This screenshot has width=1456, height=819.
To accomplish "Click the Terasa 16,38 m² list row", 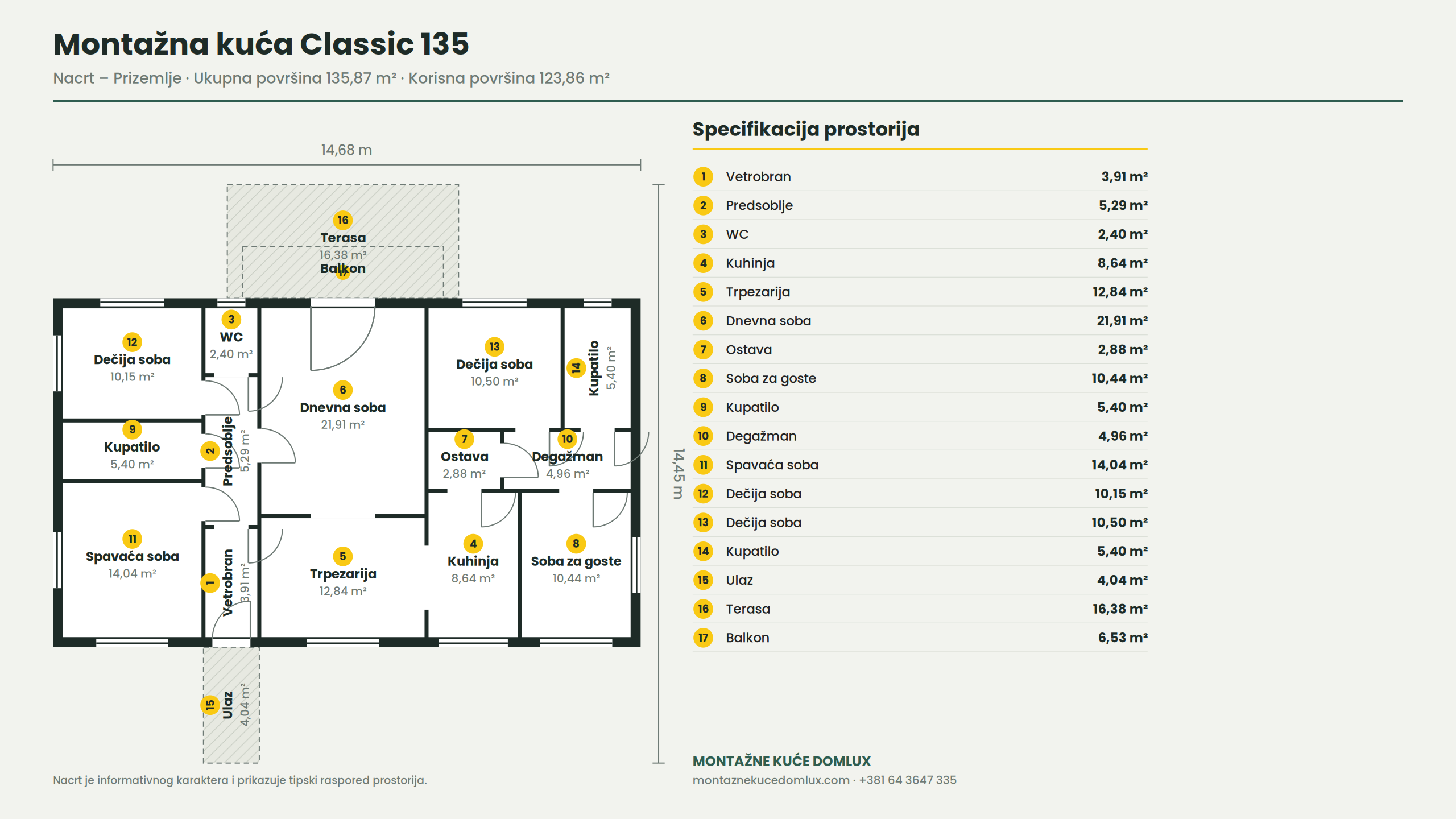I will [920, 609].
